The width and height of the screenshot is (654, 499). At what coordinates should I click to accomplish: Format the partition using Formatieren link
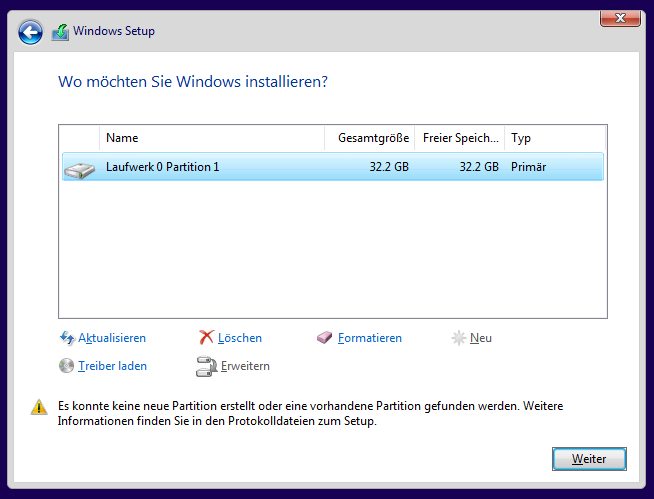coord(370,338)
